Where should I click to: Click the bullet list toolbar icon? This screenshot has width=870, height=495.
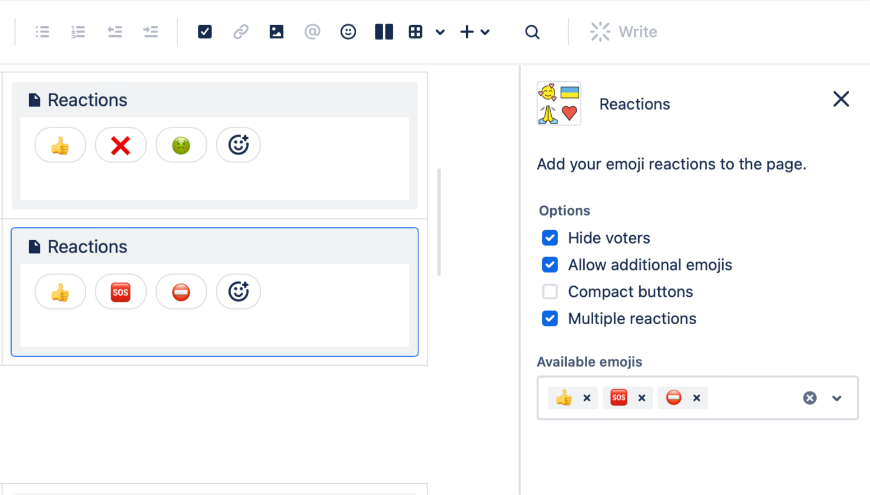(42, 32)
